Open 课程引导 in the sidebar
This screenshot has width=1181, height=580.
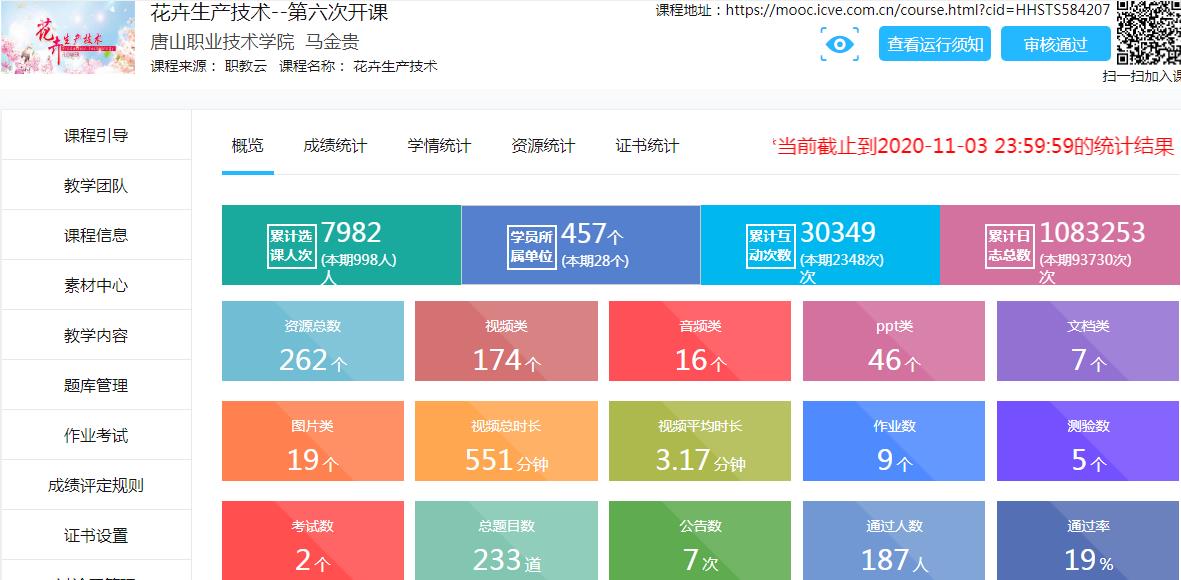coord(96,136)
